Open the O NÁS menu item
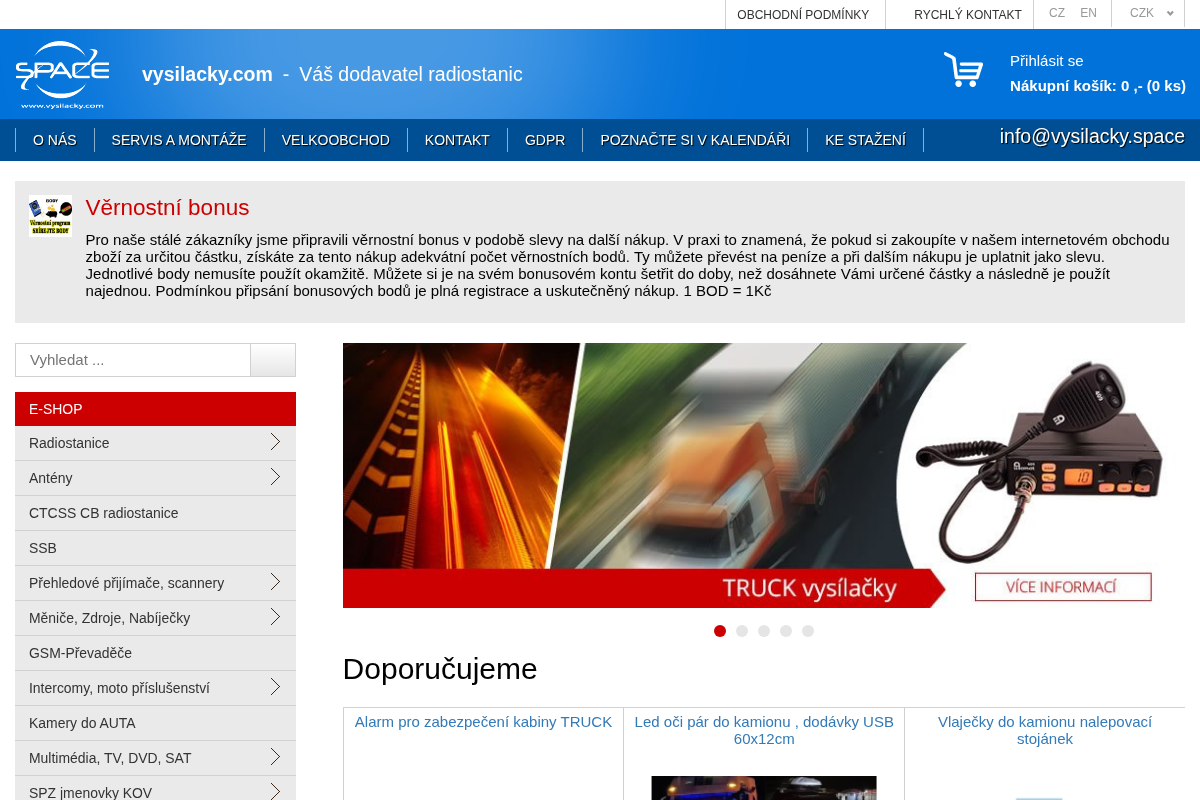 [x=55, y=140]
